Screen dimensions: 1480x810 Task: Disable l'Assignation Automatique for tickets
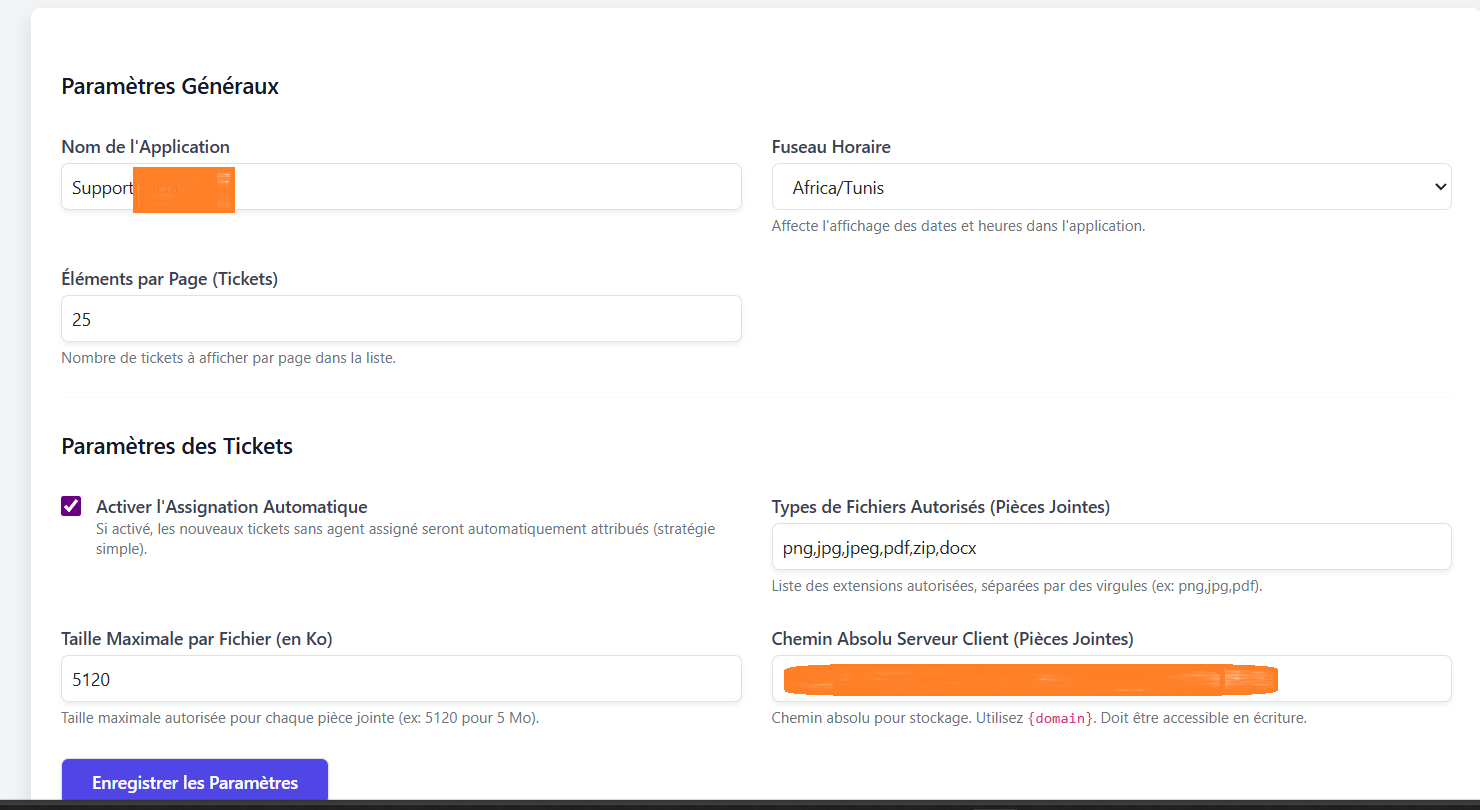(70, 506)
